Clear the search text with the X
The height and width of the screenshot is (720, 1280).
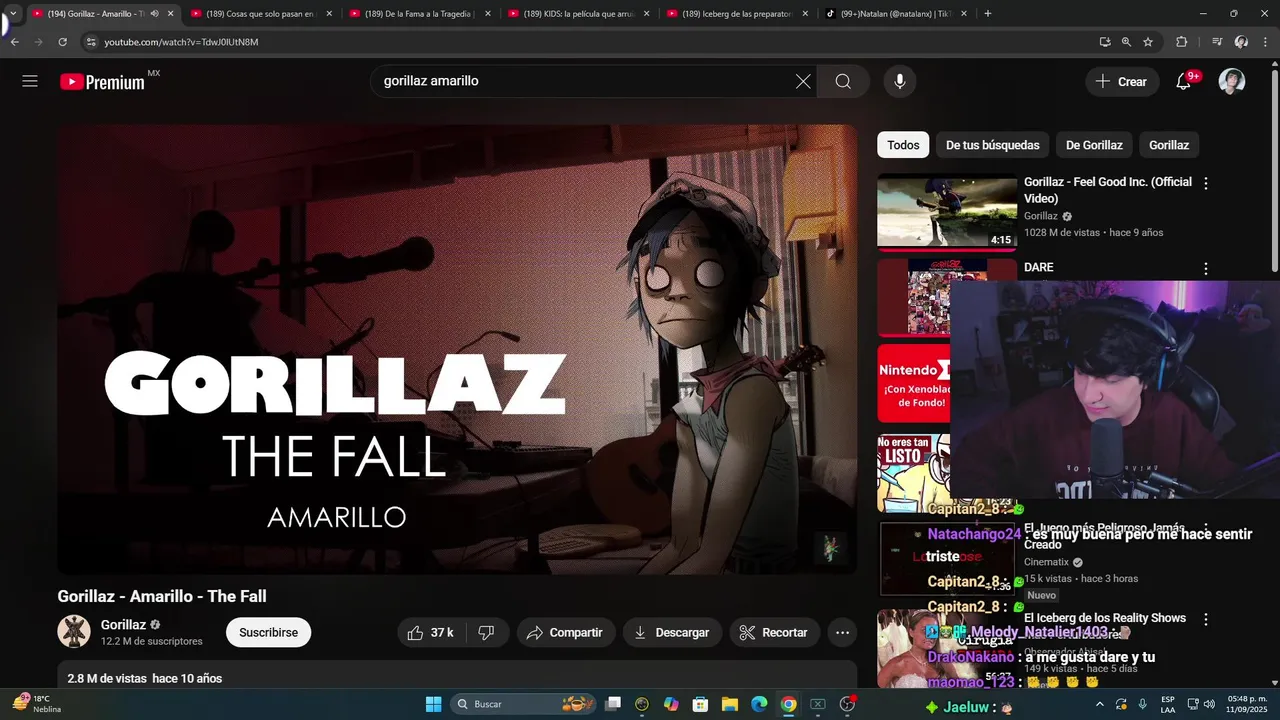(803, 82)
